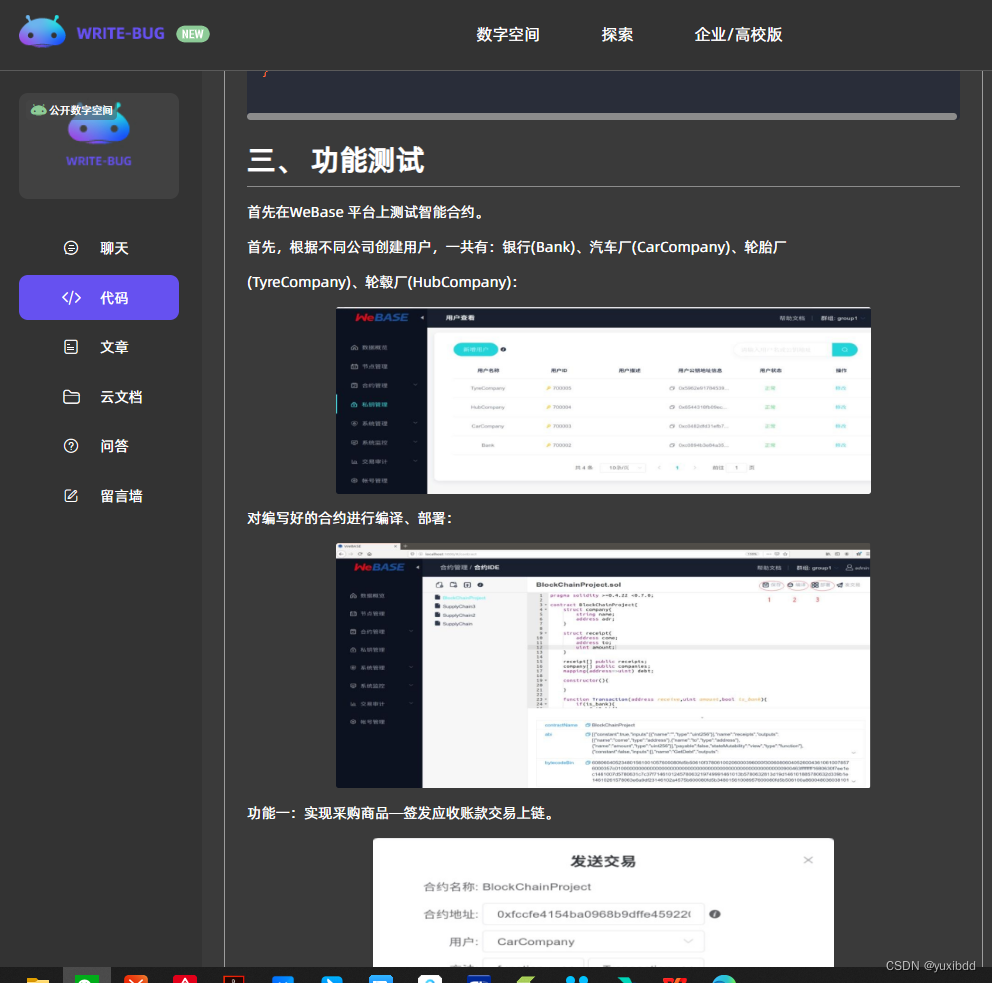Image resolution: width=992 pixels, height=983 pixels.
Task: Select the 聊天 chat icon in sidebar
Action: 70,247
